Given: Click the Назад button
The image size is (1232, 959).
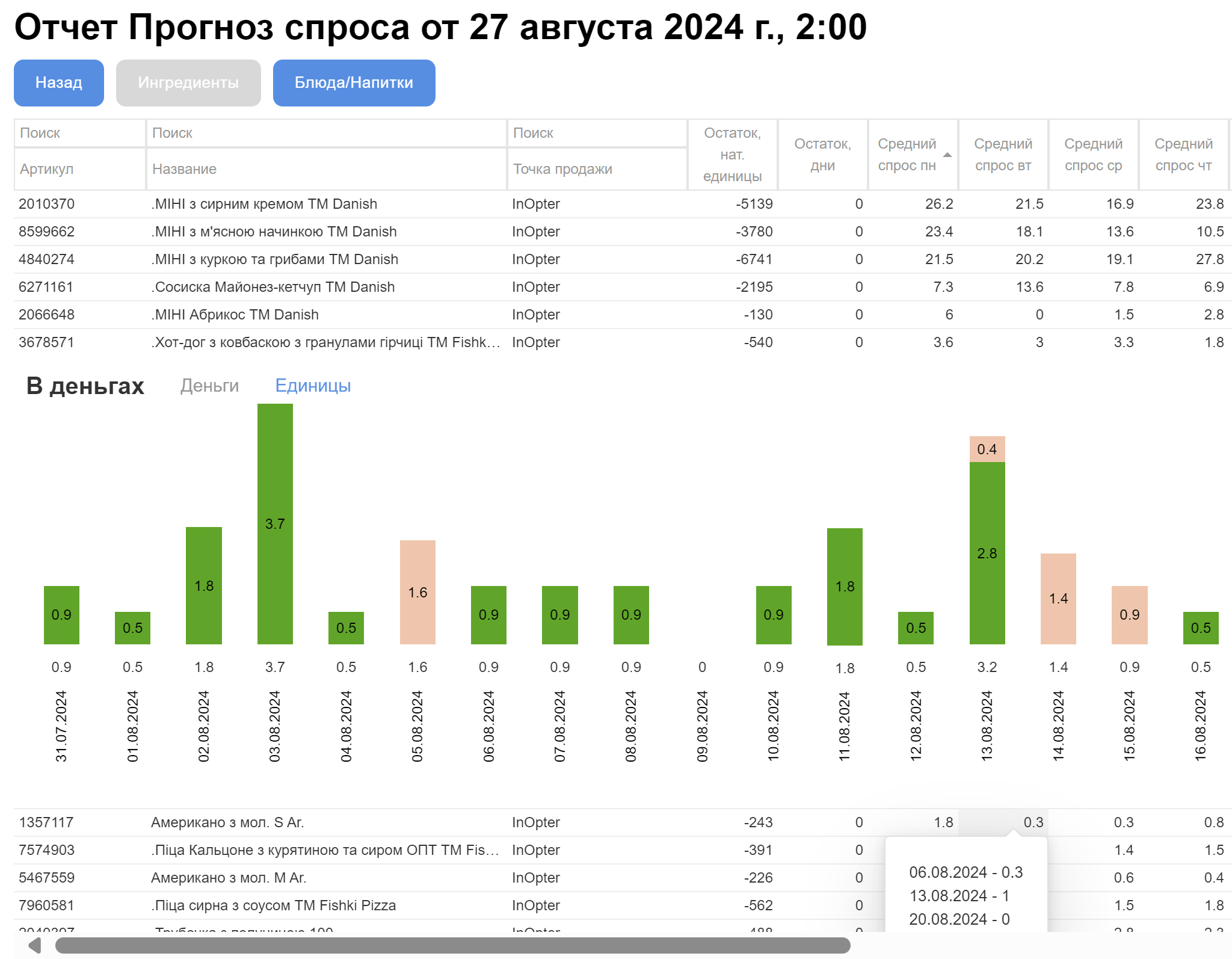Looking at the screenshot, I should (x=59, y=83).
